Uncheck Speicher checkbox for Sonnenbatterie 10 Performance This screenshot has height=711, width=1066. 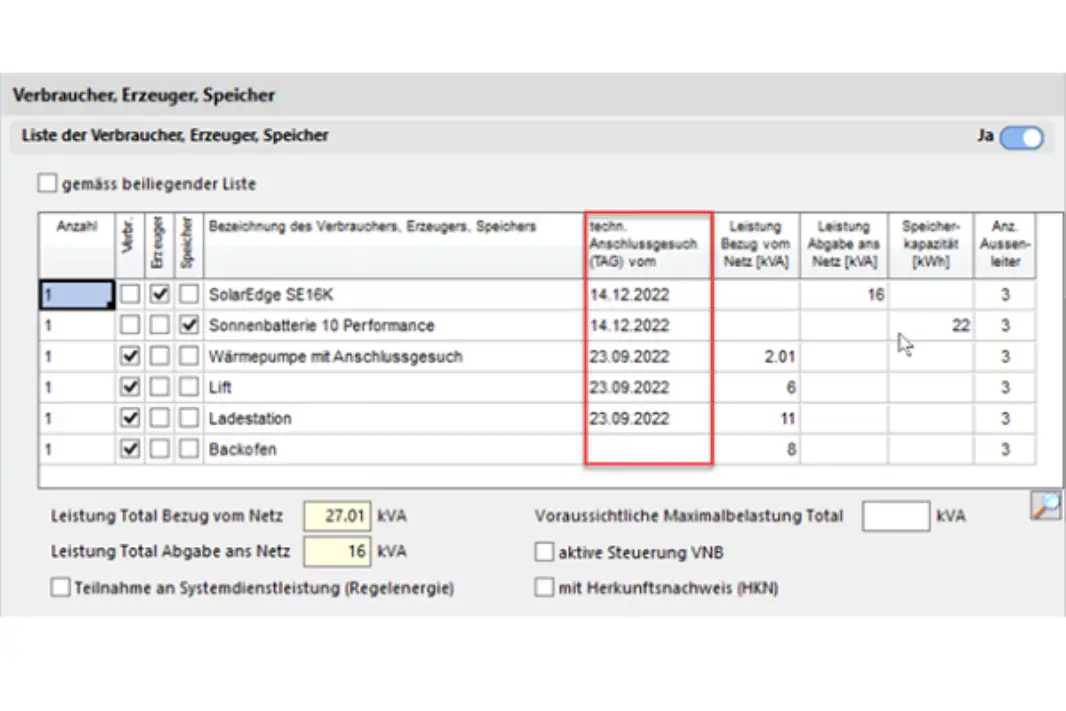point(189,326)
